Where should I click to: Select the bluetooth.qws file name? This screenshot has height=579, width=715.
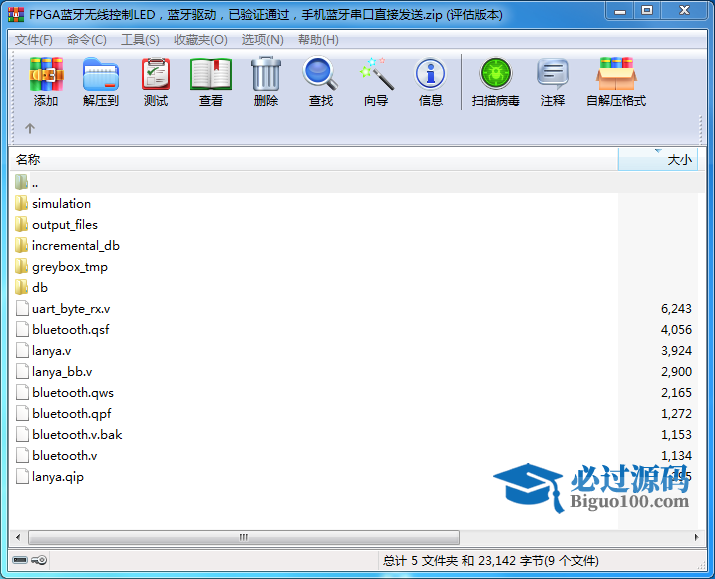(73, 393)
